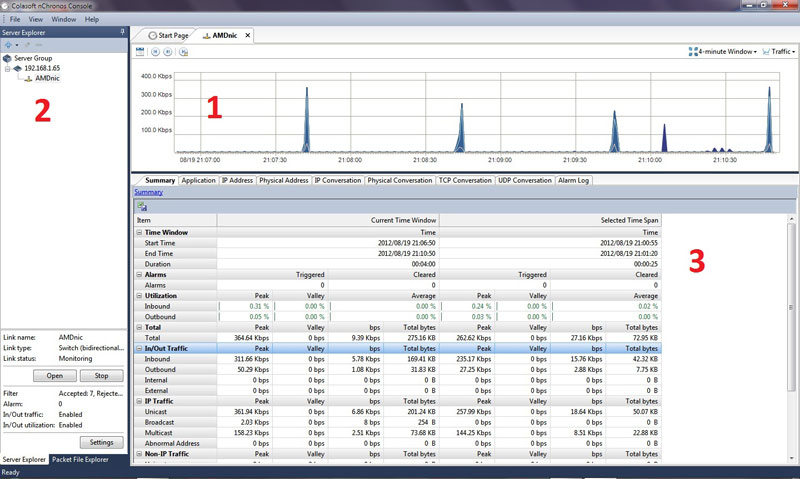Click the step-forward playback icon in the toolbar
The height and width of the screenshot is (479, 800).
(x=168, y=52)
